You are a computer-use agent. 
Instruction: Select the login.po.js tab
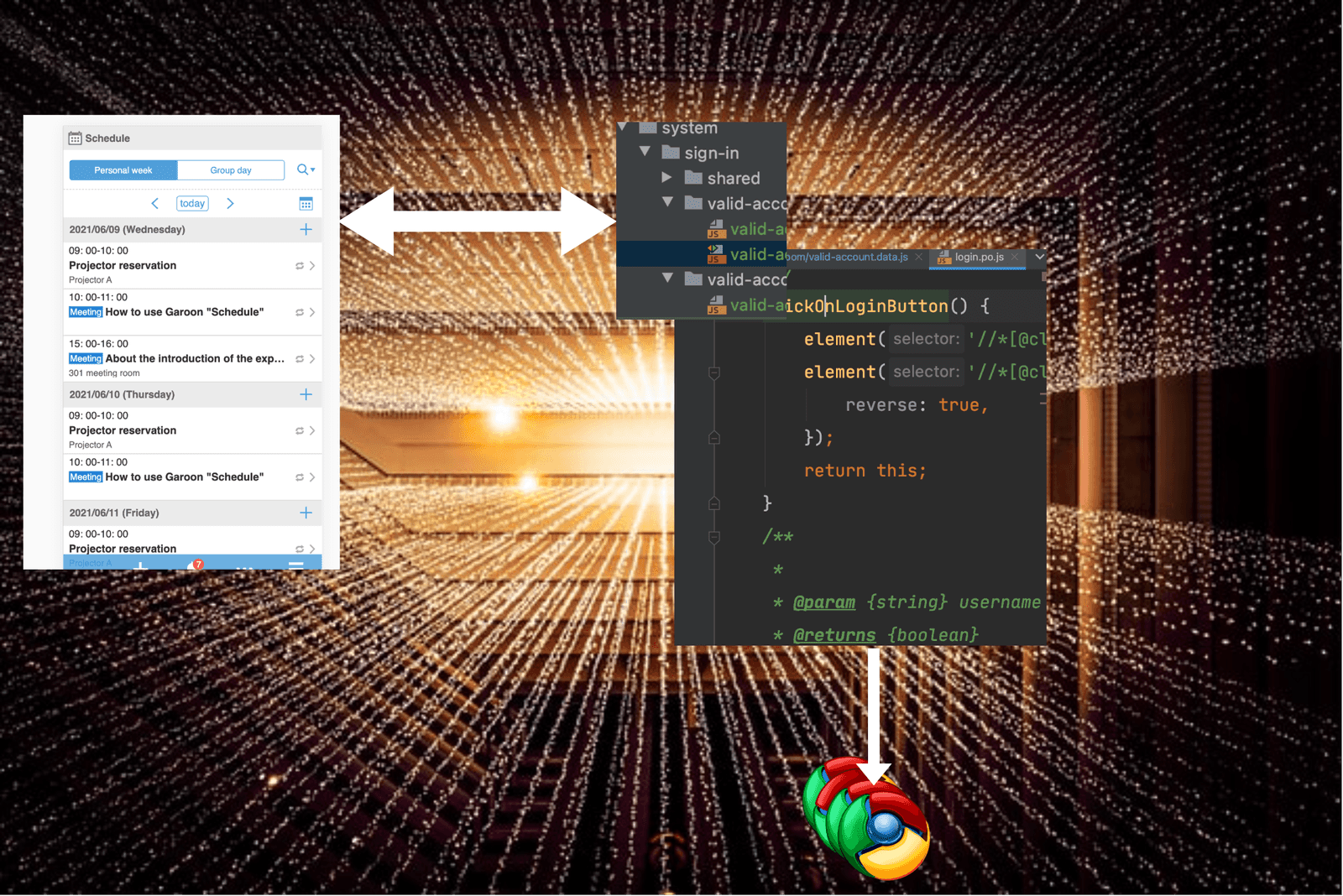pos(980,257)
